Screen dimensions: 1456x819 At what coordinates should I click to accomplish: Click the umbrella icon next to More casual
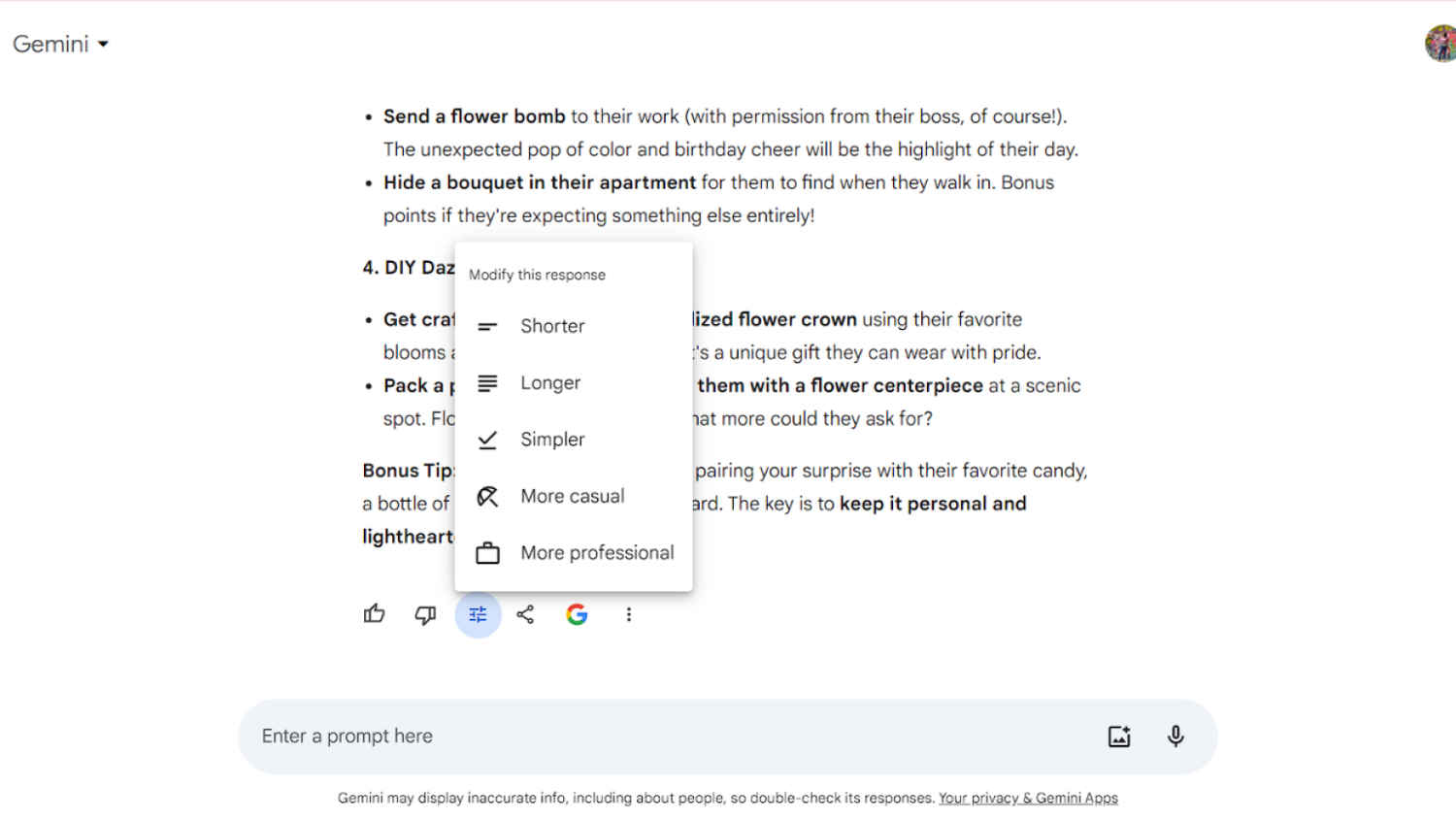(x=487, y=496)
